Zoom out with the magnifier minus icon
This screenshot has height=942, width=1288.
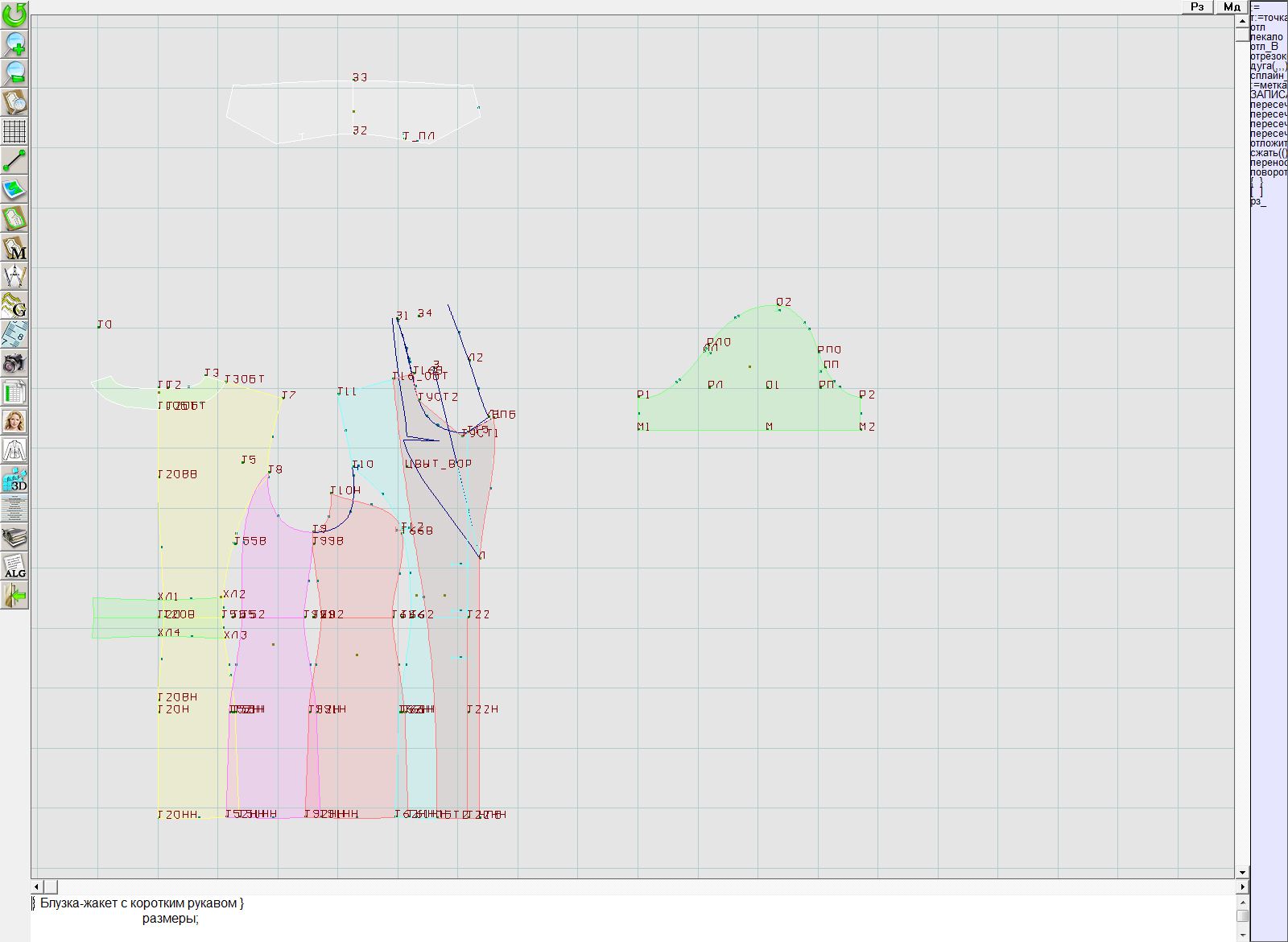pos(14,73)
